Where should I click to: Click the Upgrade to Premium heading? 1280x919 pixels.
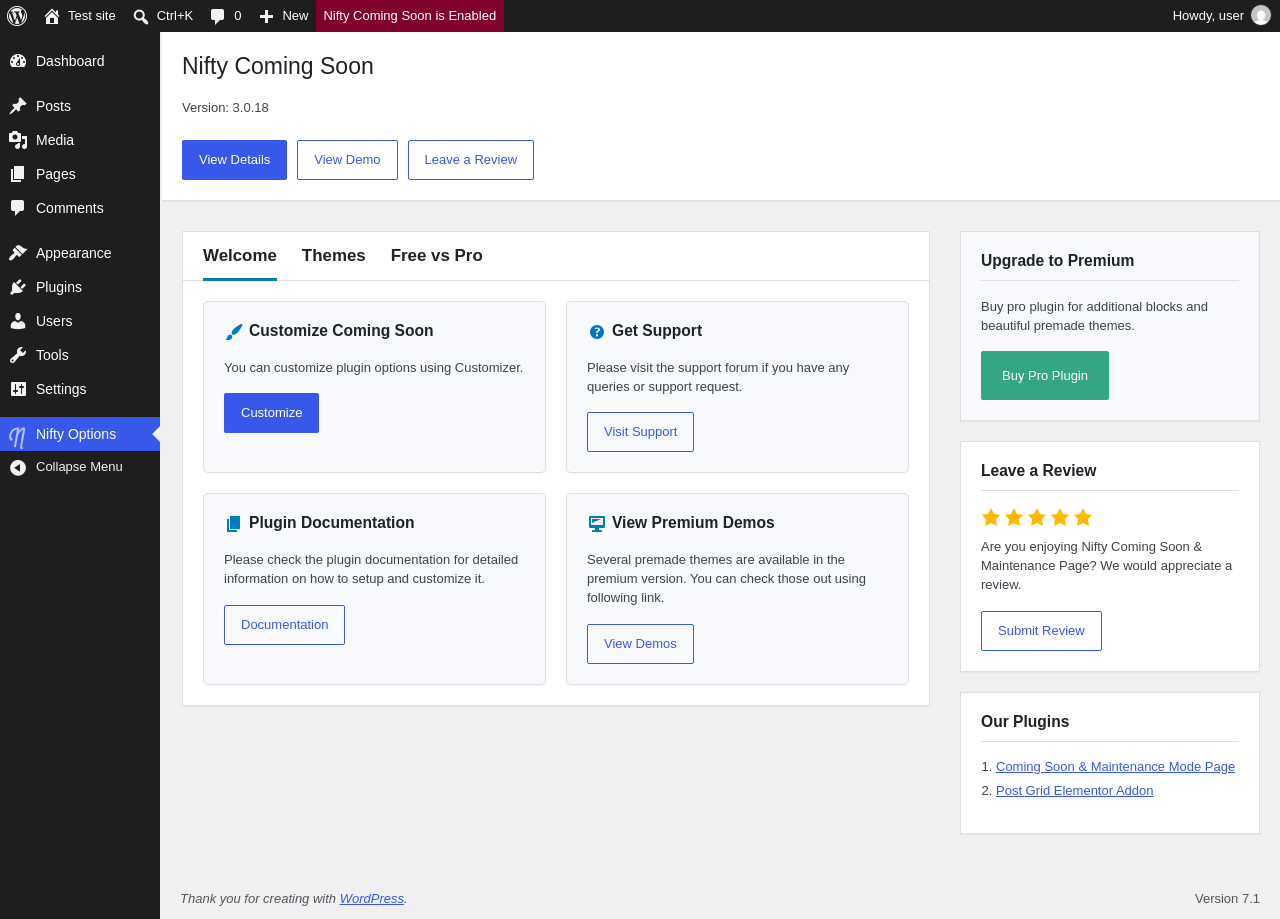point(1057,261)
